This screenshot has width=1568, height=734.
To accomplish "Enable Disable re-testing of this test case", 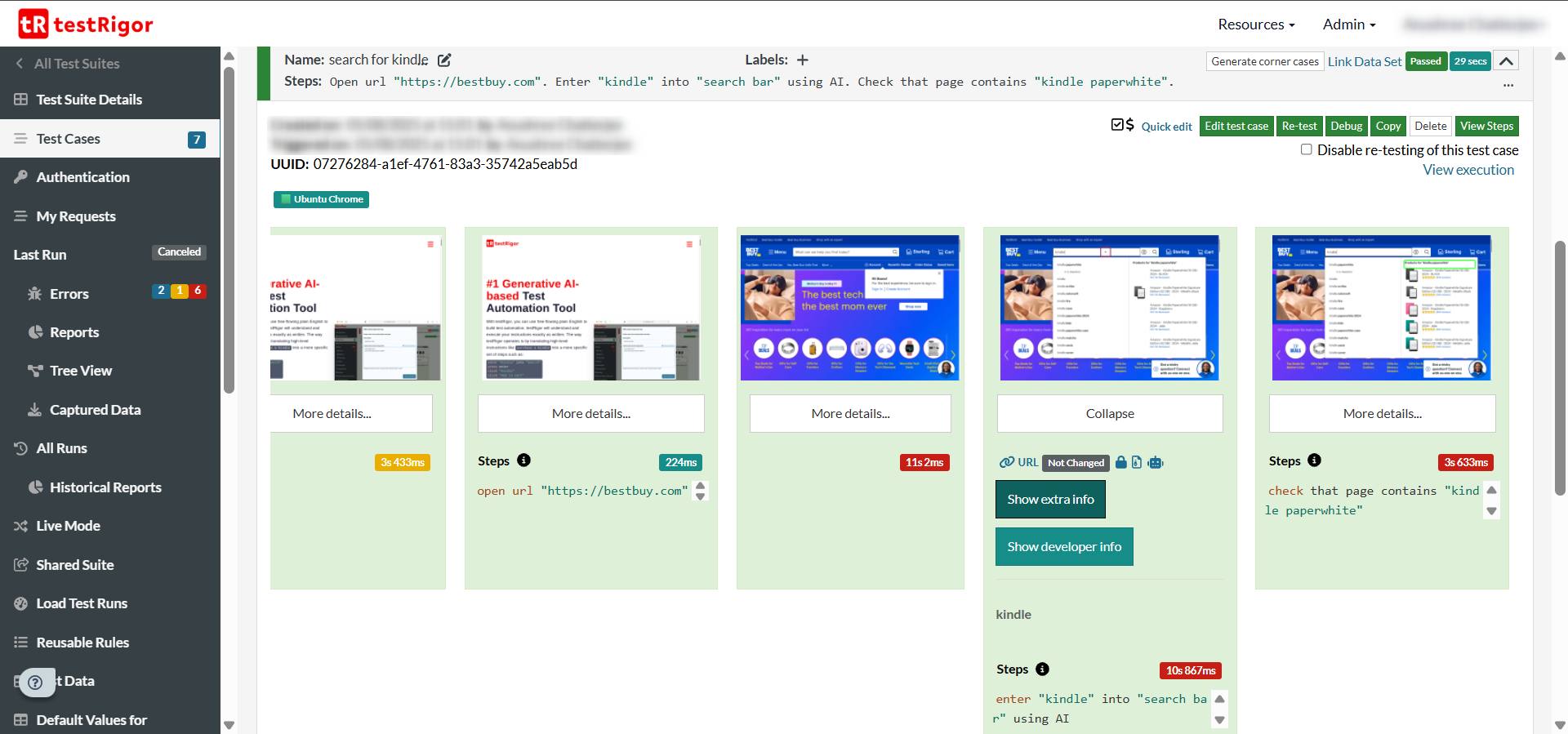I will [x=1307, y=149].
